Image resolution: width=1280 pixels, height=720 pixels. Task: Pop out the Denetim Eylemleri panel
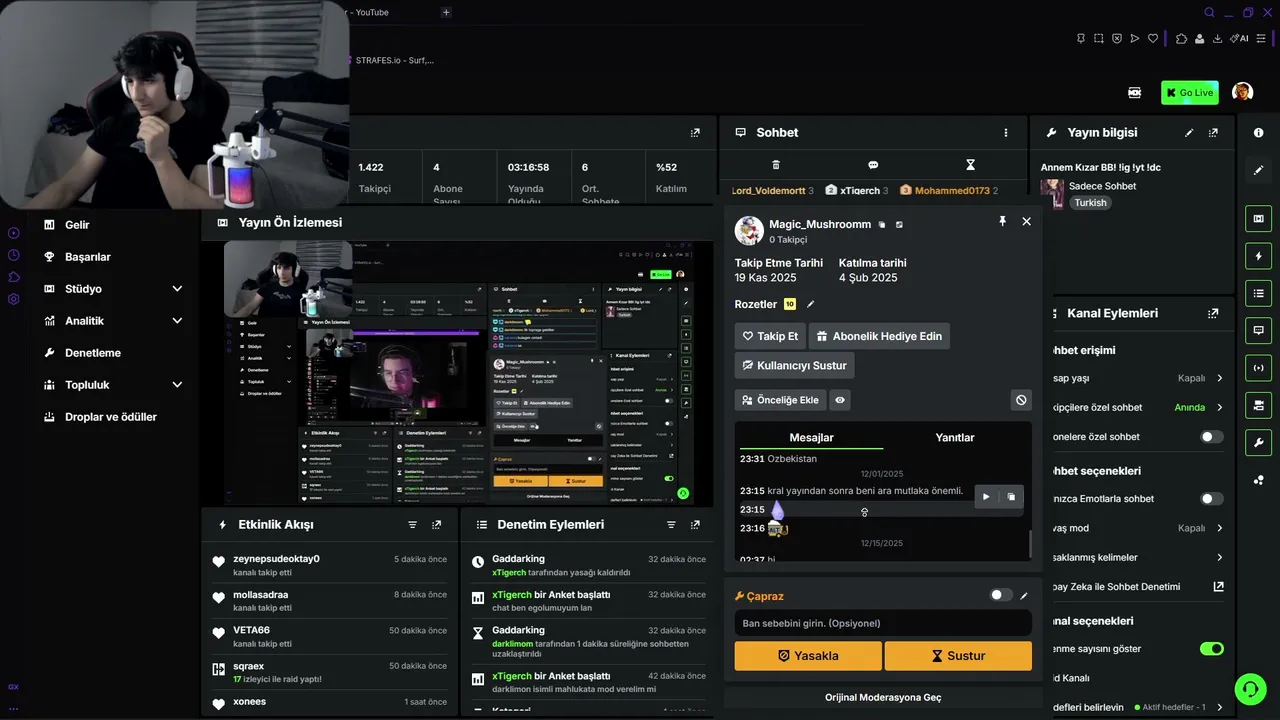click(695, 525)
